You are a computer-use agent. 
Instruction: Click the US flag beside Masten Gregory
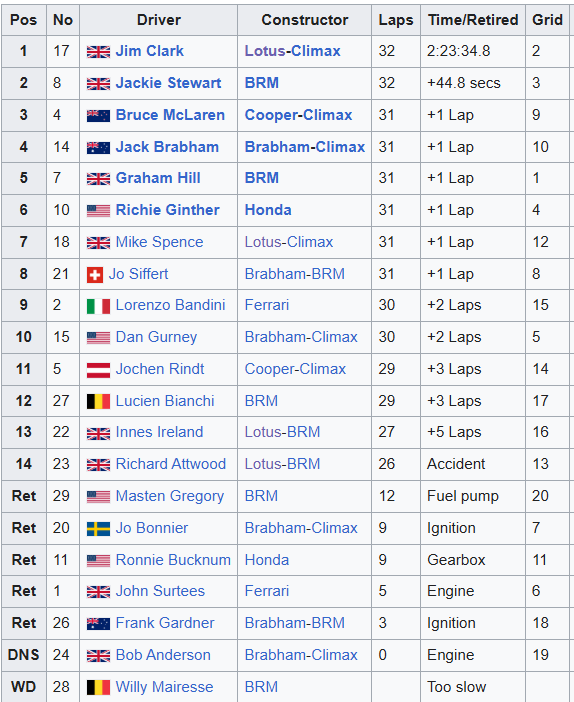[x=98, y=497]
